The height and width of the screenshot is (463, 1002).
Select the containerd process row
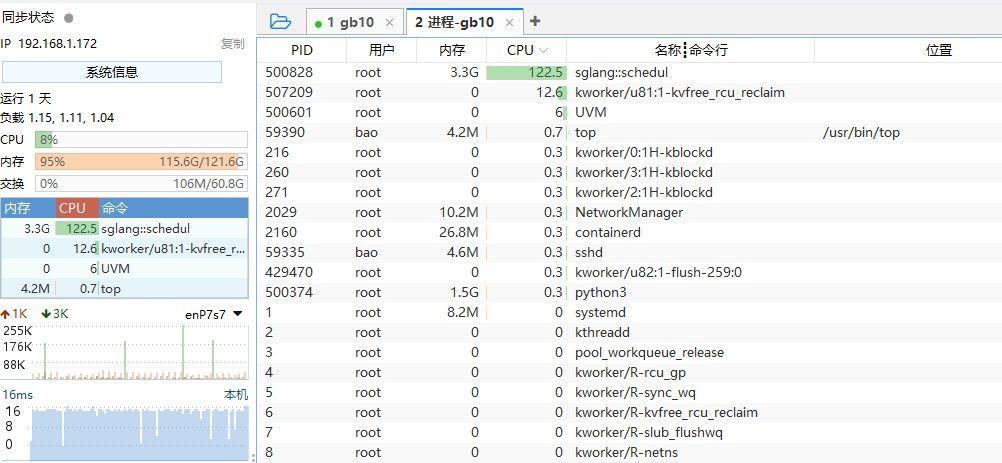pos(629,232)
